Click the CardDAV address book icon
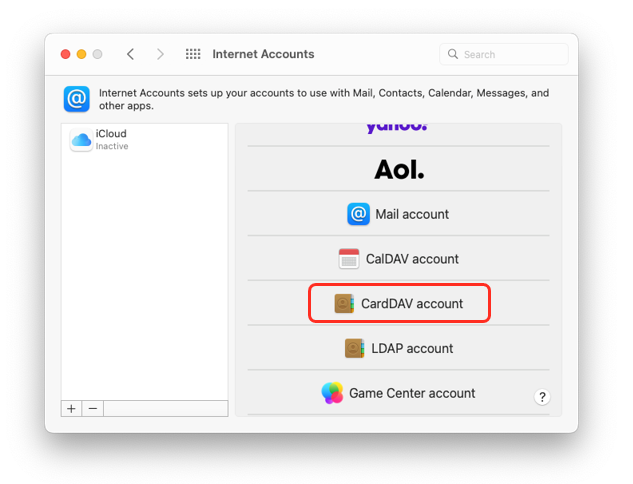This screenshot has height=484, width=633. point(345,303)
